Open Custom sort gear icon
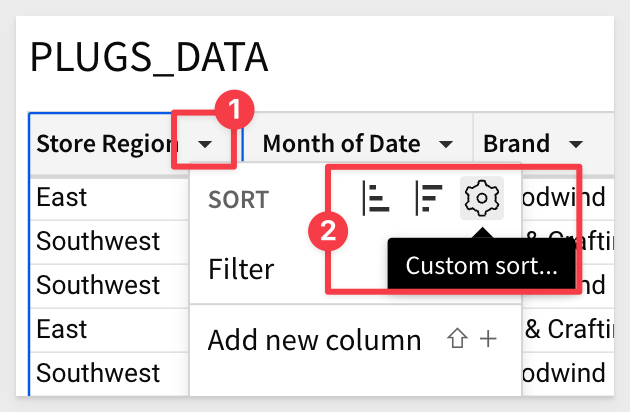Image resolution: width=630 pixels, height=412 pixels. pyautogui.click(x=482, y=198)
